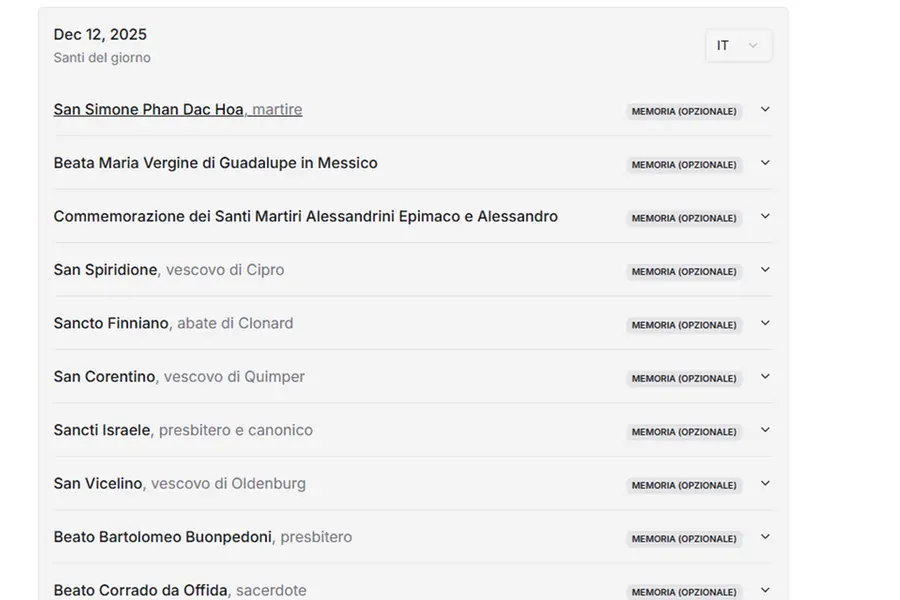
Task: Expand Beato Bartolomeo Buonpedoni row chevron
Action: (x=765, y=538)
